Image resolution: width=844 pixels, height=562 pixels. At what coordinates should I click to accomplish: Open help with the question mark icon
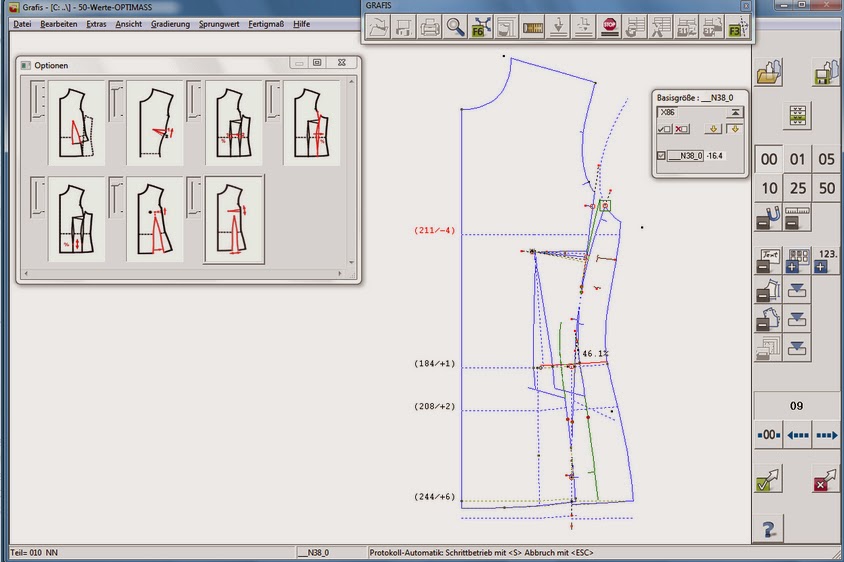coord(769,530)
